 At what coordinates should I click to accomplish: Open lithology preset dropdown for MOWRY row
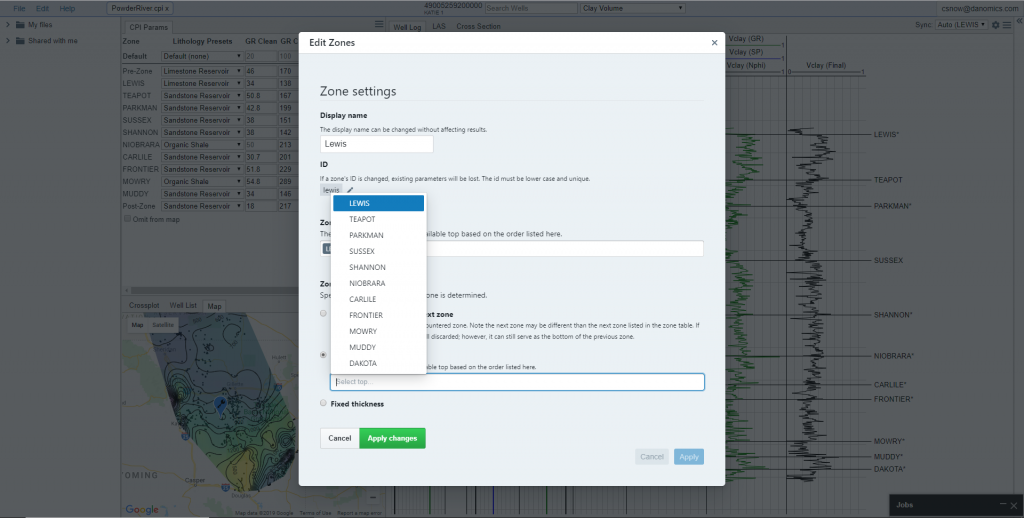202,182
